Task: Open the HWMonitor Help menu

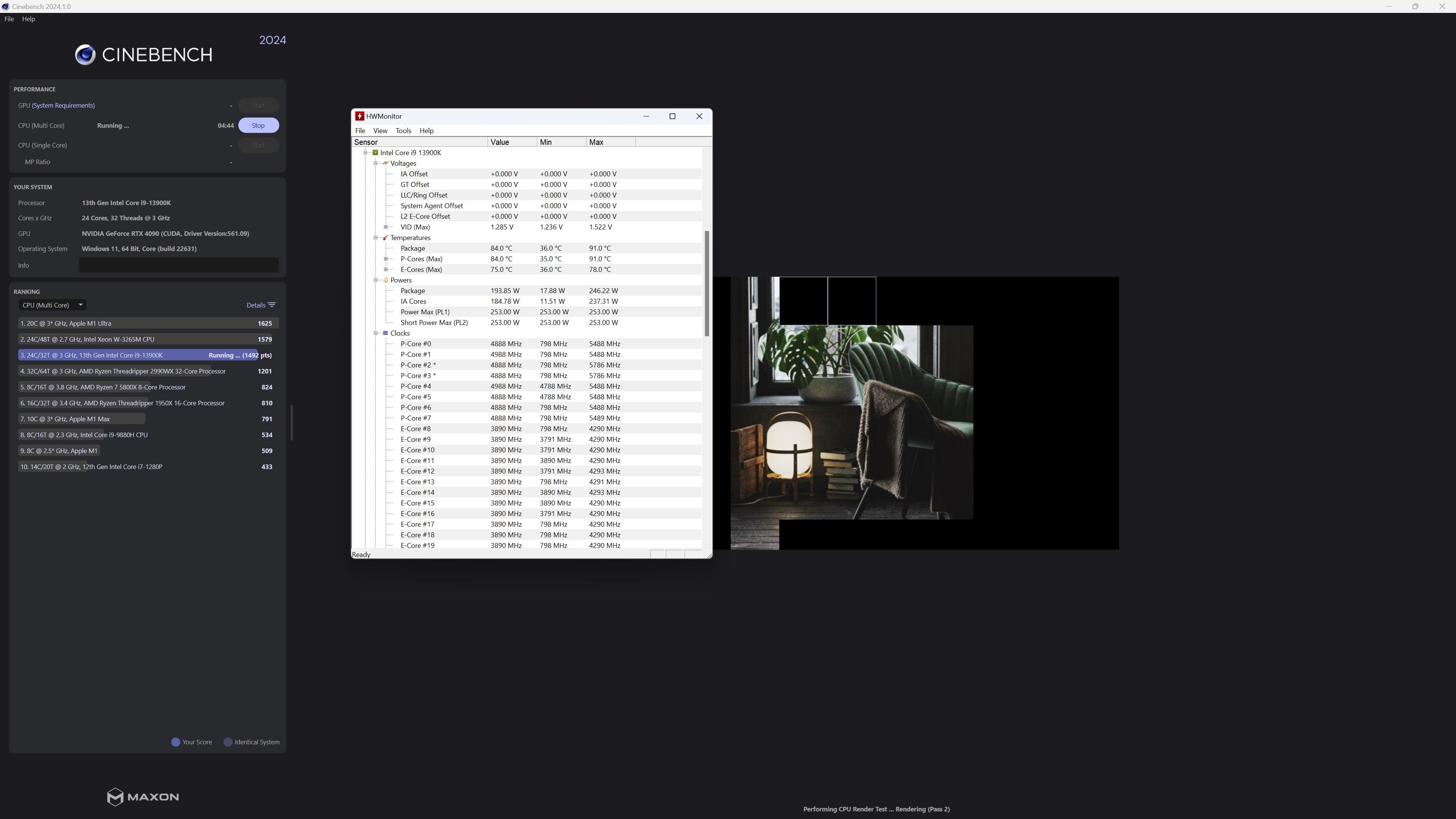Action: pos(427,131)
